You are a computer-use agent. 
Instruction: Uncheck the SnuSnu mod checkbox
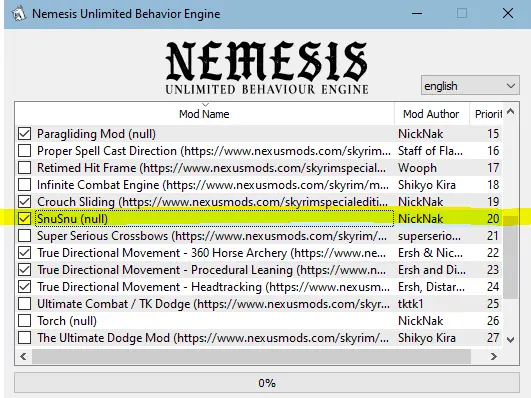(24, 218)
